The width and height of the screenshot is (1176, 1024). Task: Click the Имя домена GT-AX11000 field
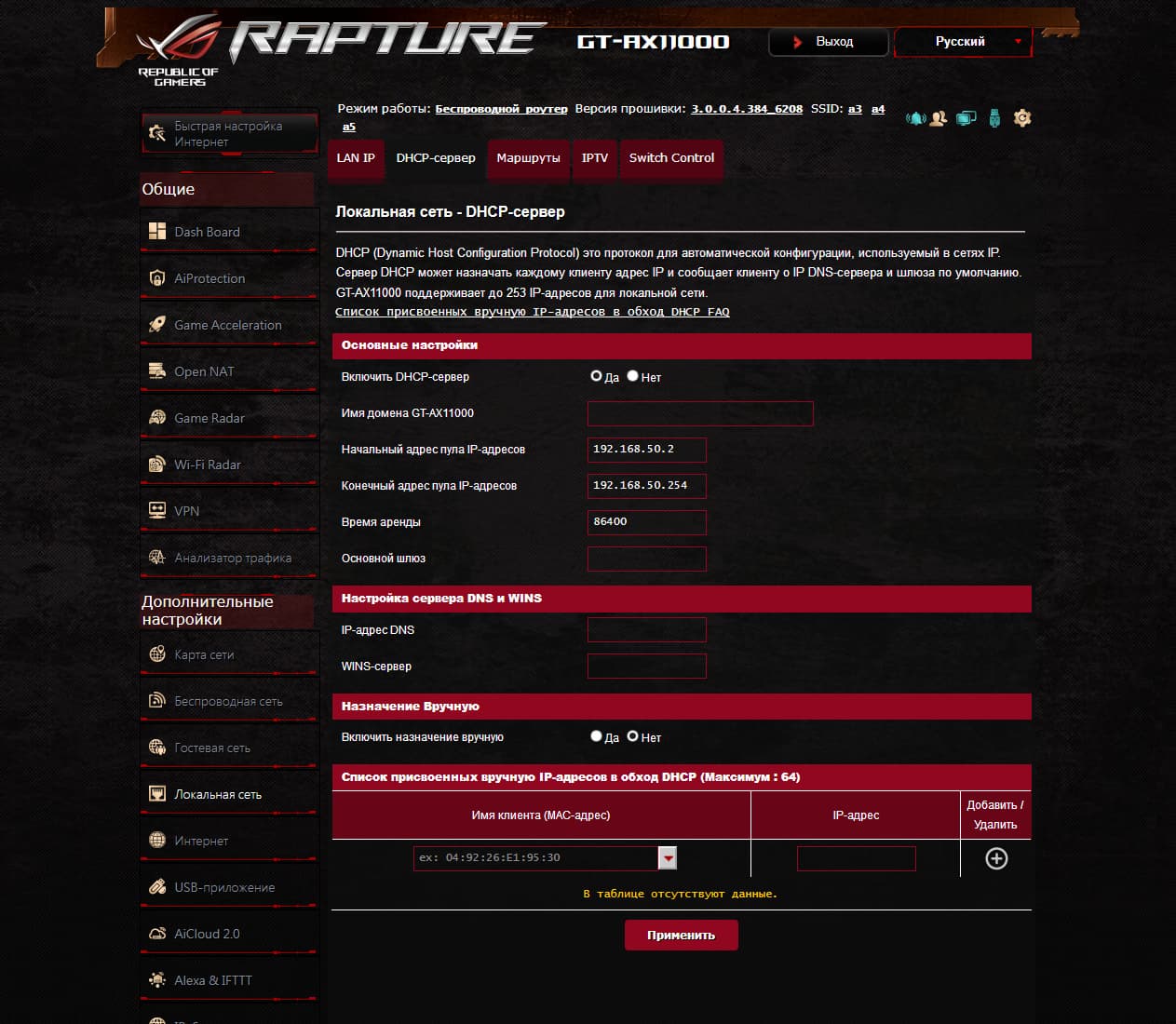700,413
